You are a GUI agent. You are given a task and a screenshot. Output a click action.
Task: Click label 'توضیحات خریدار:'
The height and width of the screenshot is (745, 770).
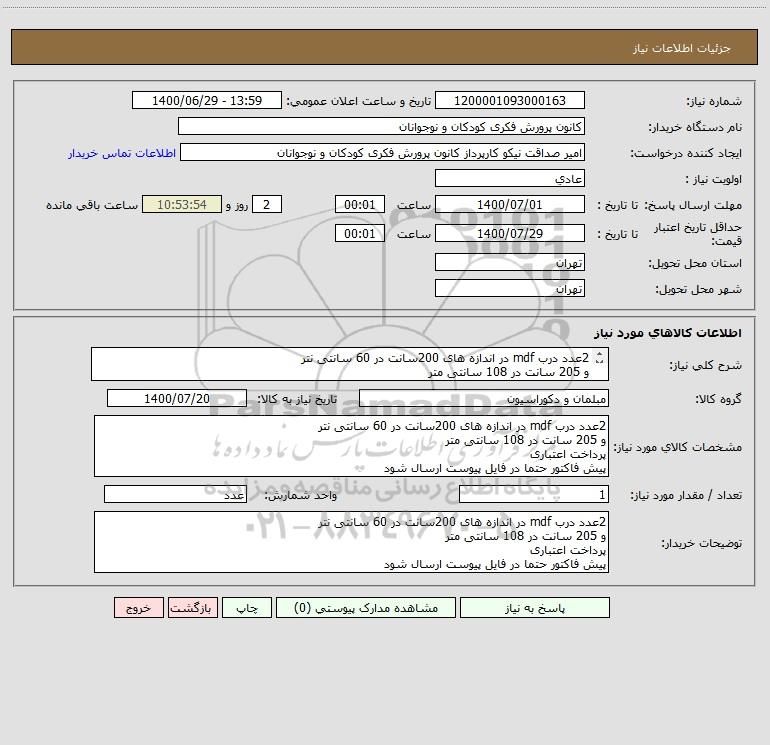pyautogui.click(x=702, y=543)
